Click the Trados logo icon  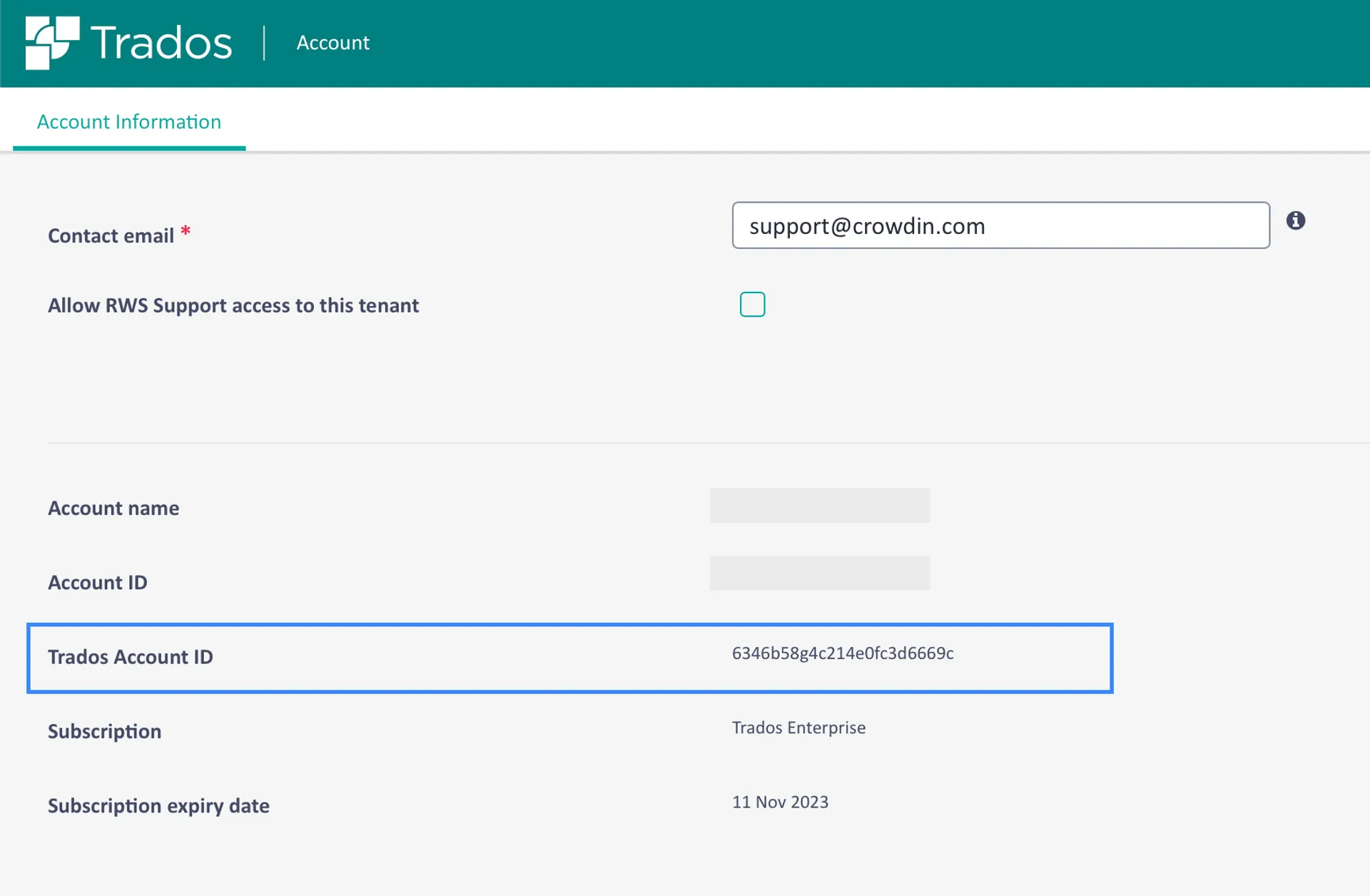pos(52,43)
